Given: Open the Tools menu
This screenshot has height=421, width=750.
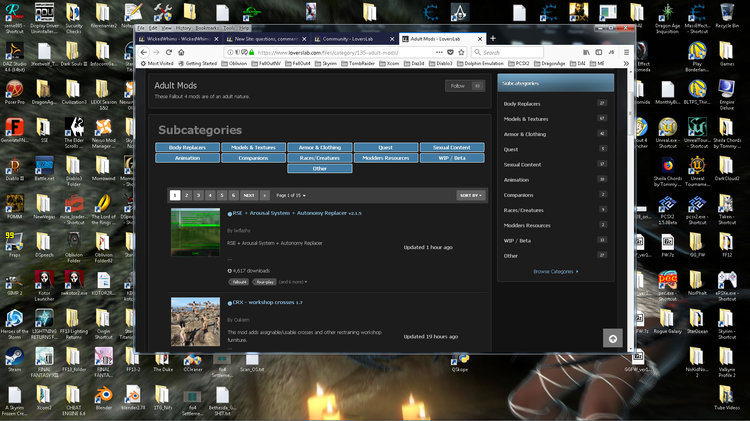Looking at the screenshot, I should [x=229, y=28].
